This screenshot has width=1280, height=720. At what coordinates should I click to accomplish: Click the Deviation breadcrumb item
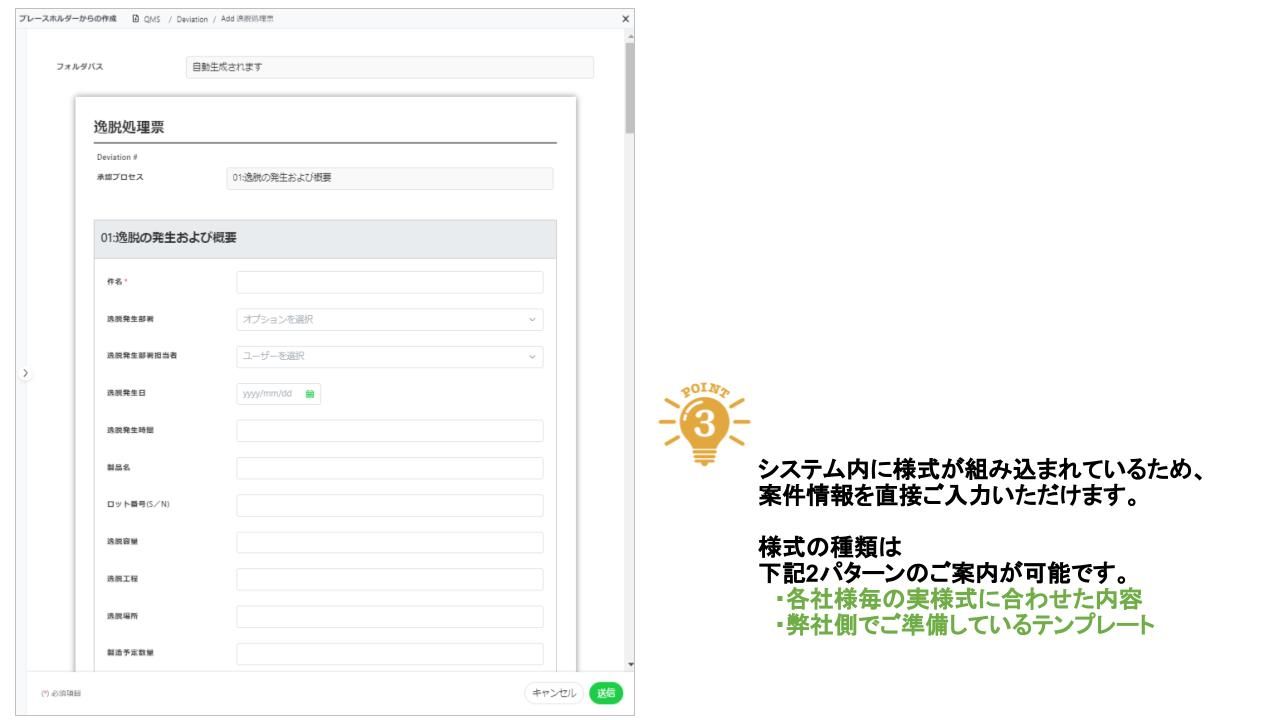pos(192,19)
